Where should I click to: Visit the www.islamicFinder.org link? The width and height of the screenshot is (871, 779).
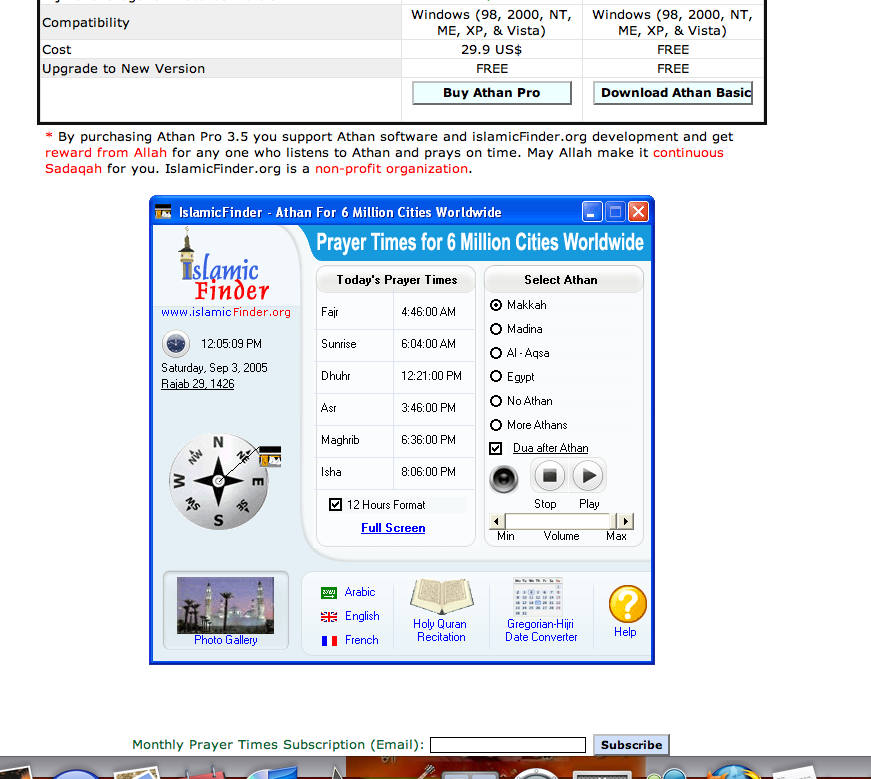pyautogui.click(x=226, y=312)
